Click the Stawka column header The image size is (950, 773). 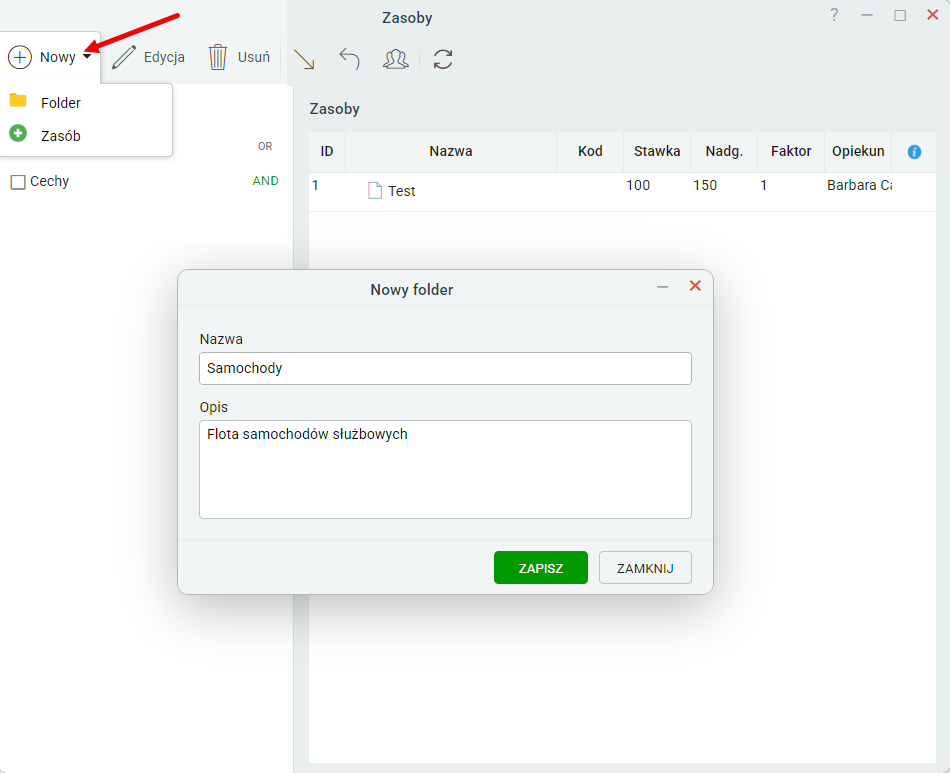point(657,151)
